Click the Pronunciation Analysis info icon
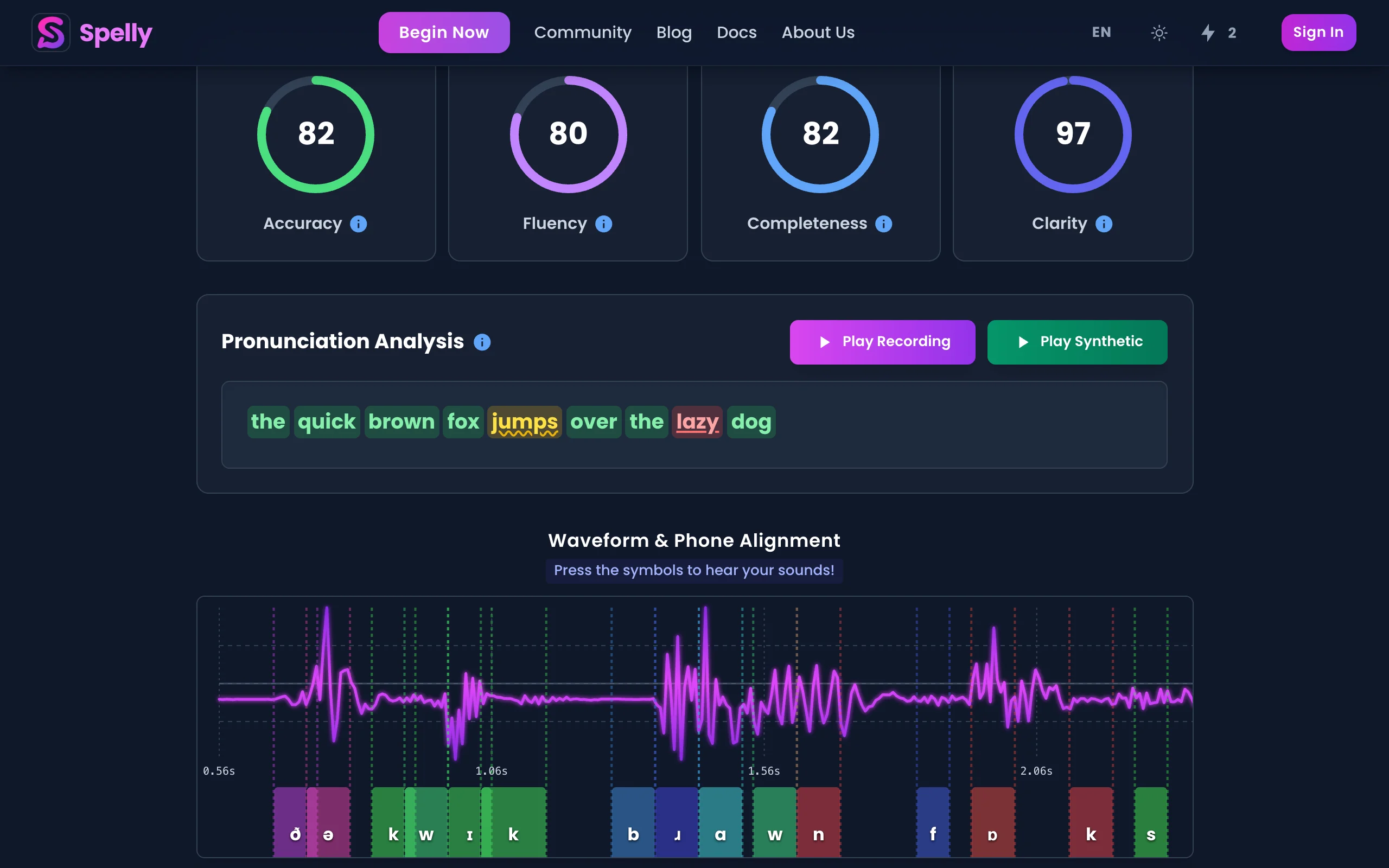This screenshot has width=1389, height=868. [x=482, y=342]
